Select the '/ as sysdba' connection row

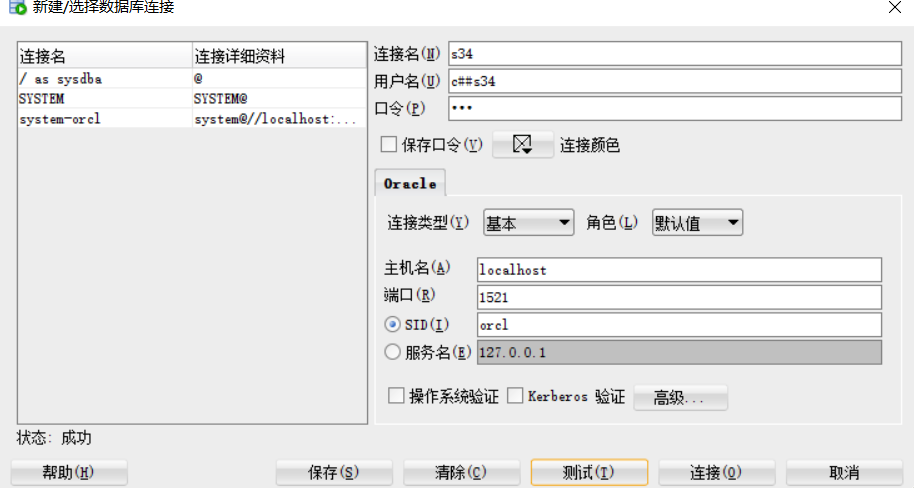tap(192, 79)
